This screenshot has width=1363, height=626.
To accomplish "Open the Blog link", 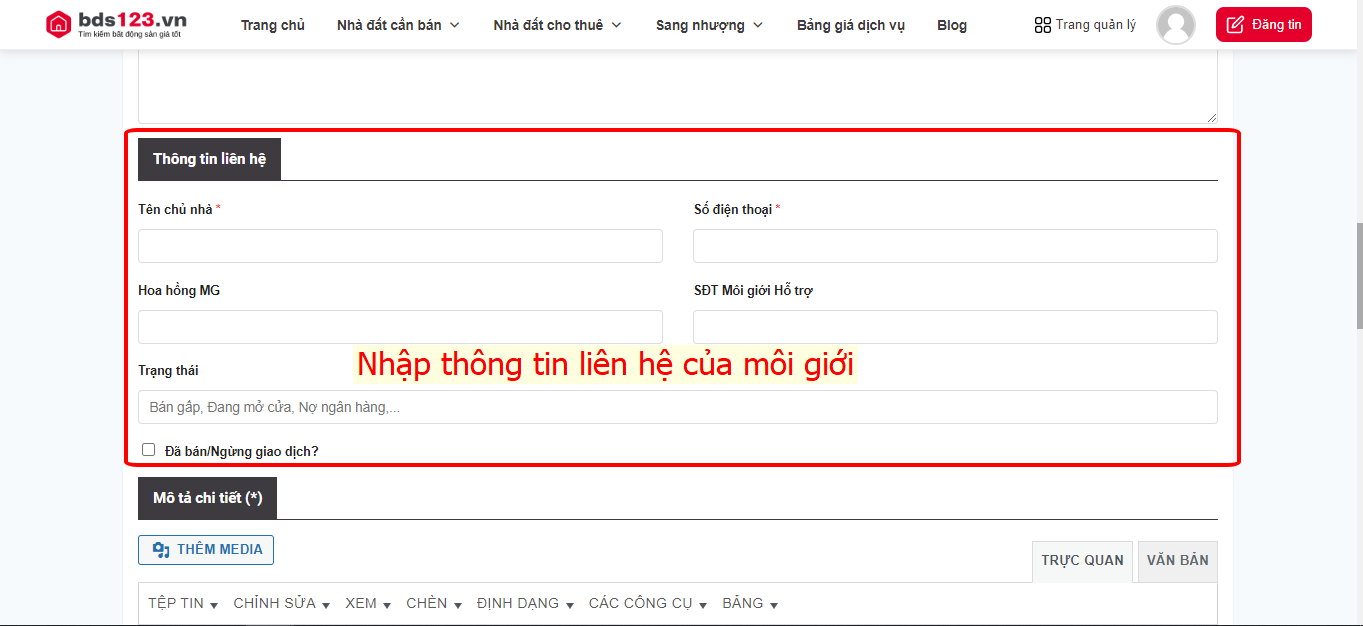I will coord(952,25).
